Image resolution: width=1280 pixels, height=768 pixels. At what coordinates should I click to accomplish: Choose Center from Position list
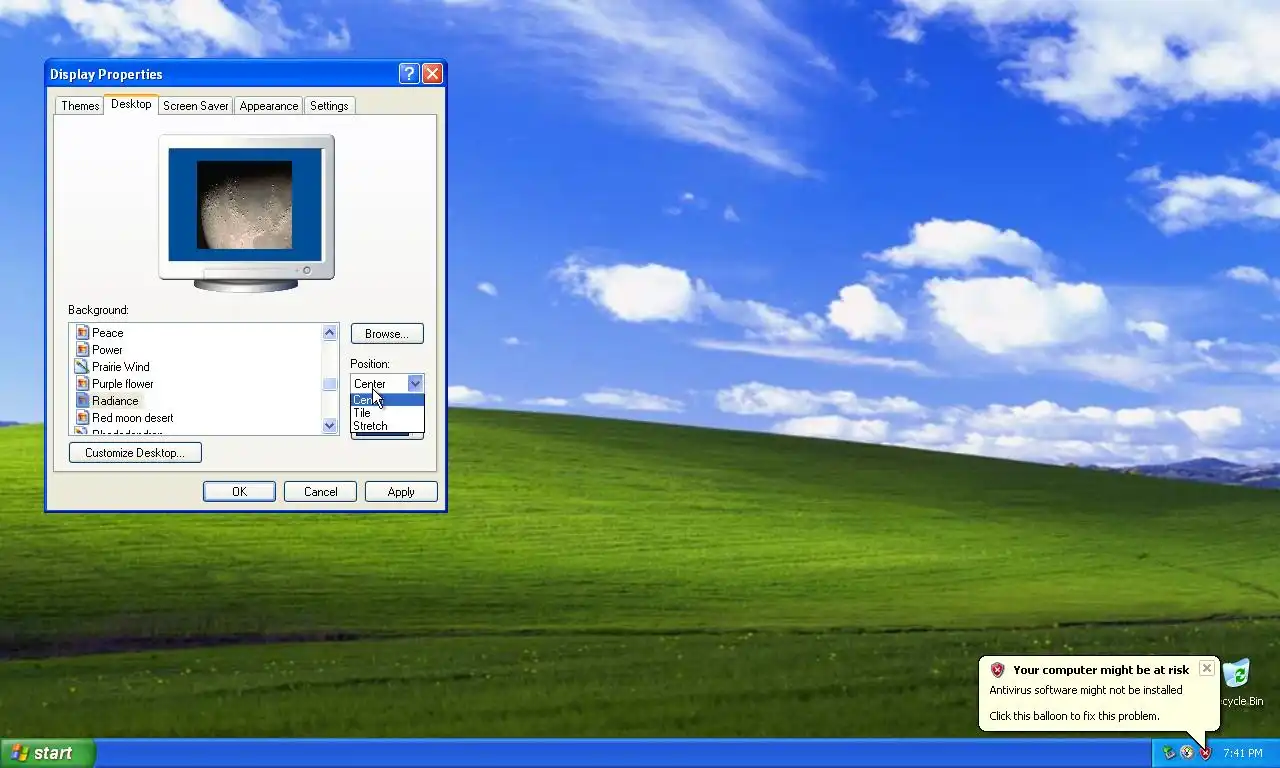click(x=387, y=400)
